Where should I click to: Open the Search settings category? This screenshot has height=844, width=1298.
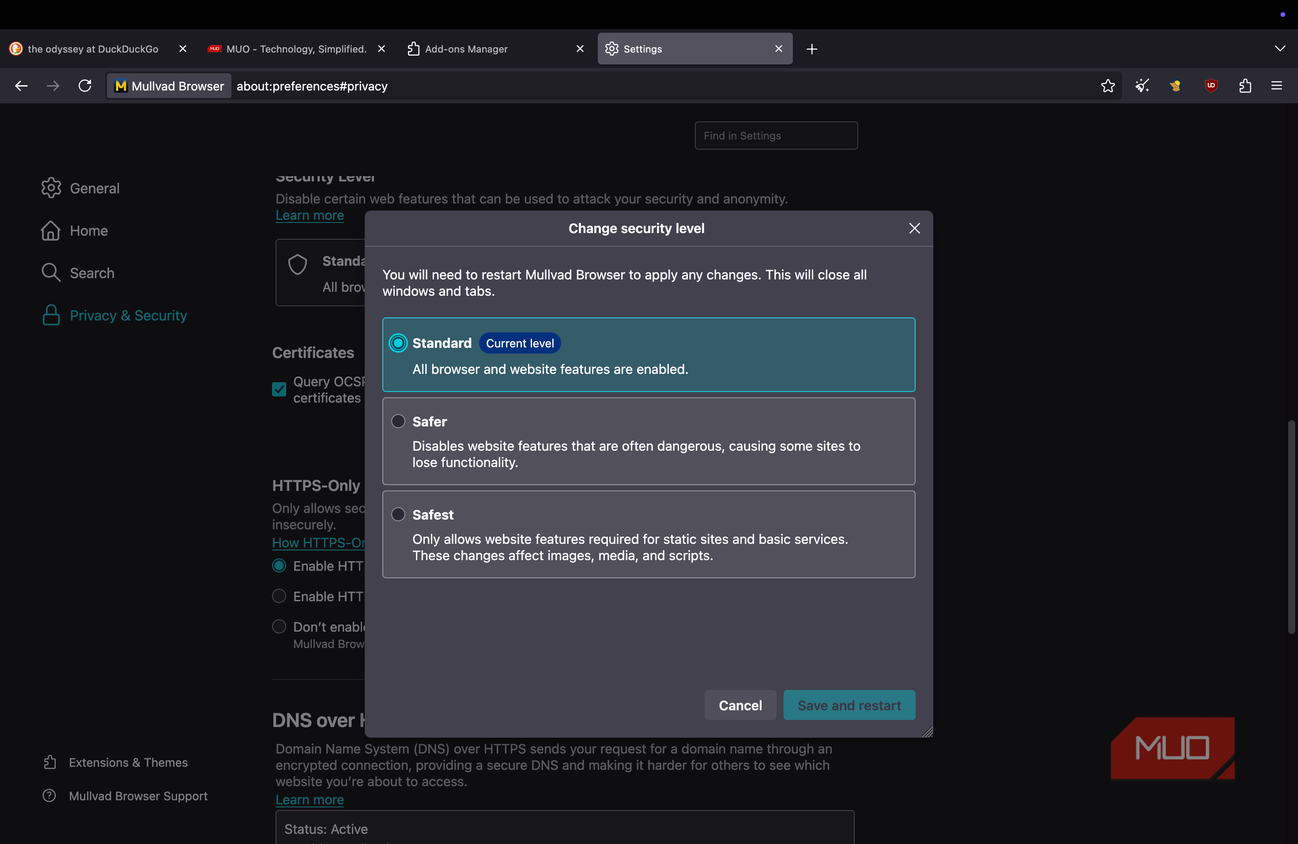(77, 273)
